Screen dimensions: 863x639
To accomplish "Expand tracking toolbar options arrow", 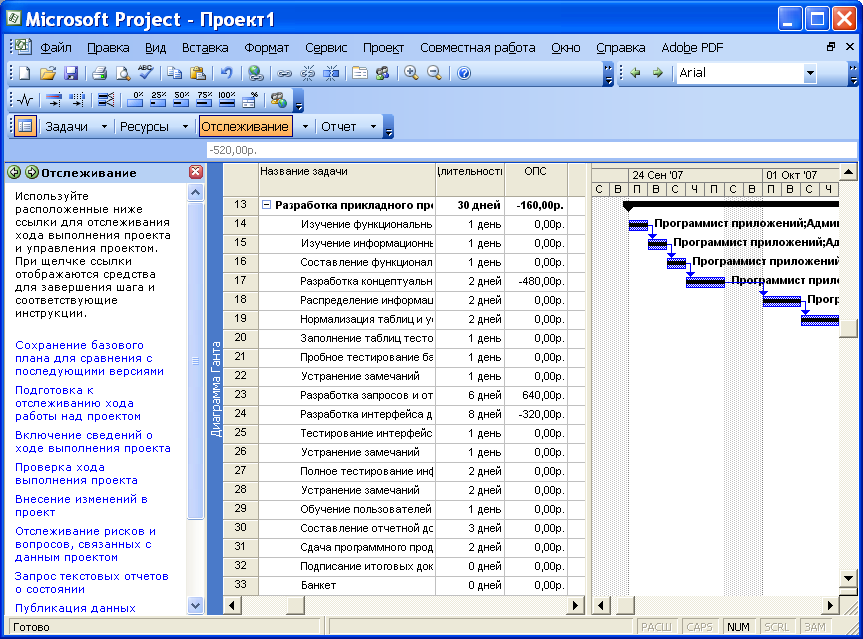I will pyautogui.click(x=298, y=101).
